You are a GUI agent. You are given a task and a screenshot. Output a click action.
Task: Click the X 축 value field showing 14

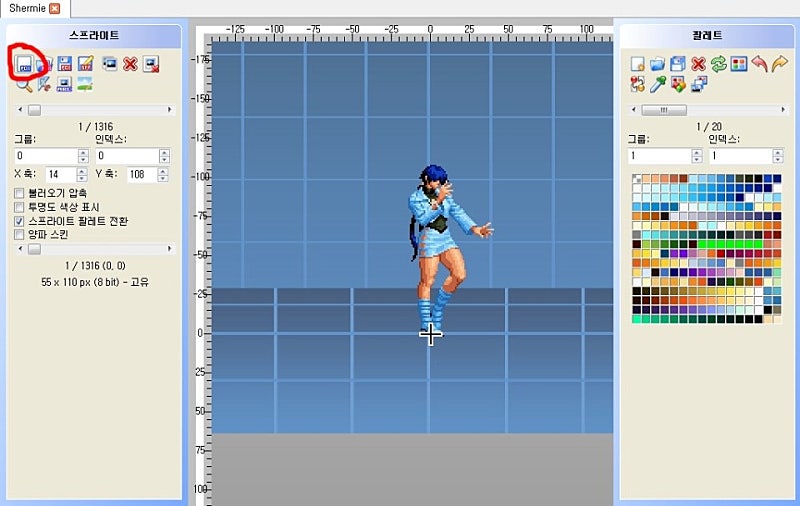coord(61,174)
